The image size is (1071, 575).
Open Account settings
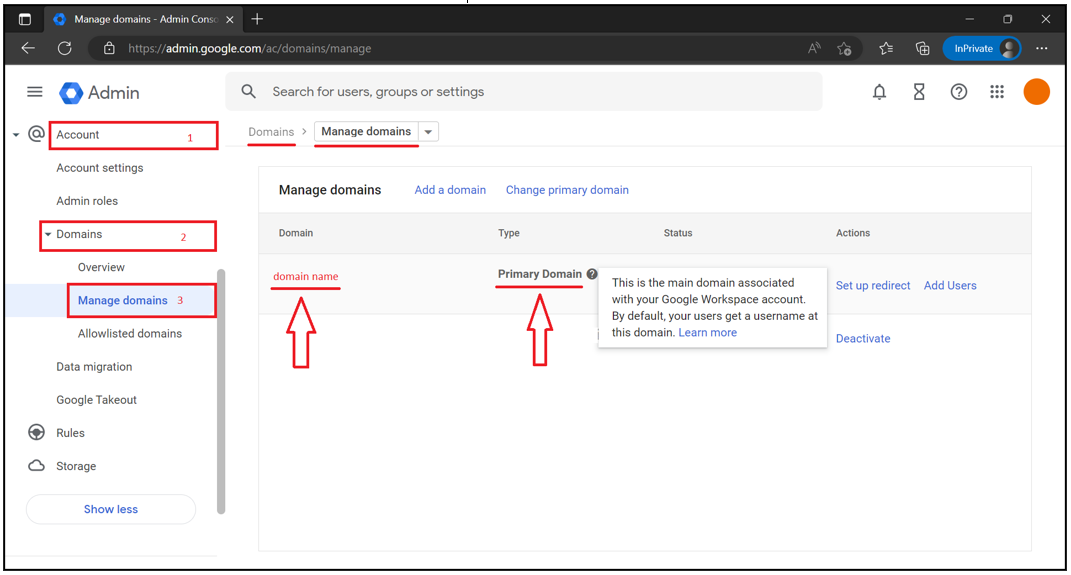click(x=100, y=167)
